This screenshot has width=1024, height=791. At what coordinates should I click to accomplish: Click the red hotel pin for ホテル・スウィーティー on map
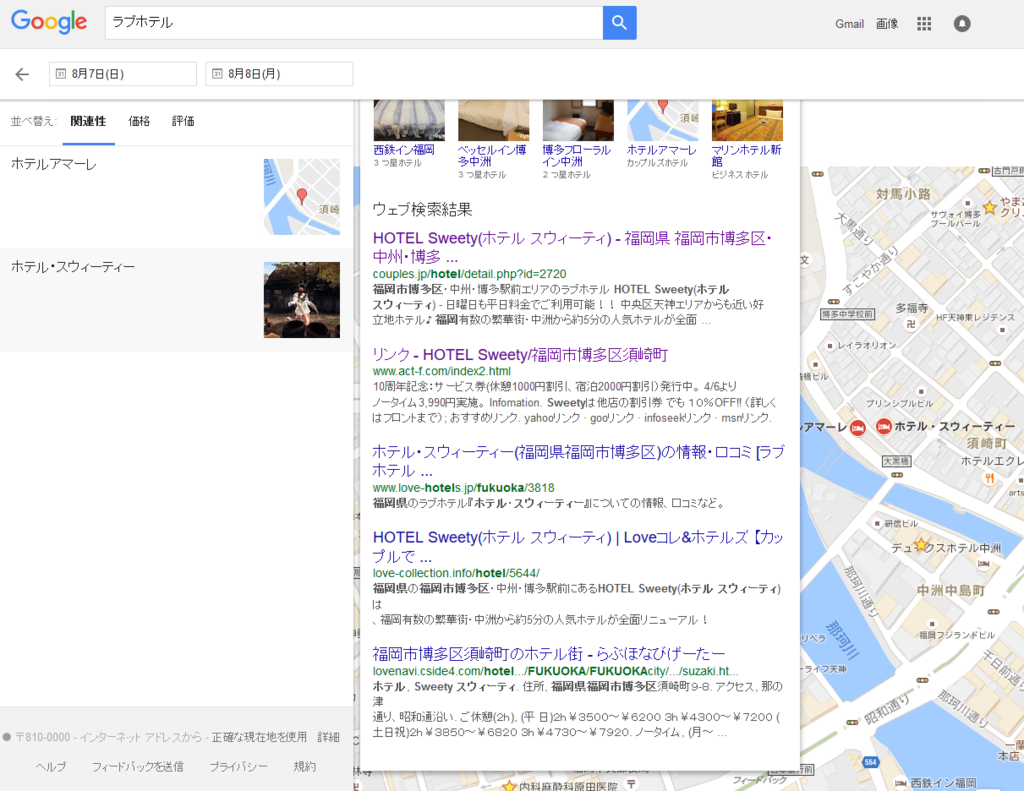point(884,427)
